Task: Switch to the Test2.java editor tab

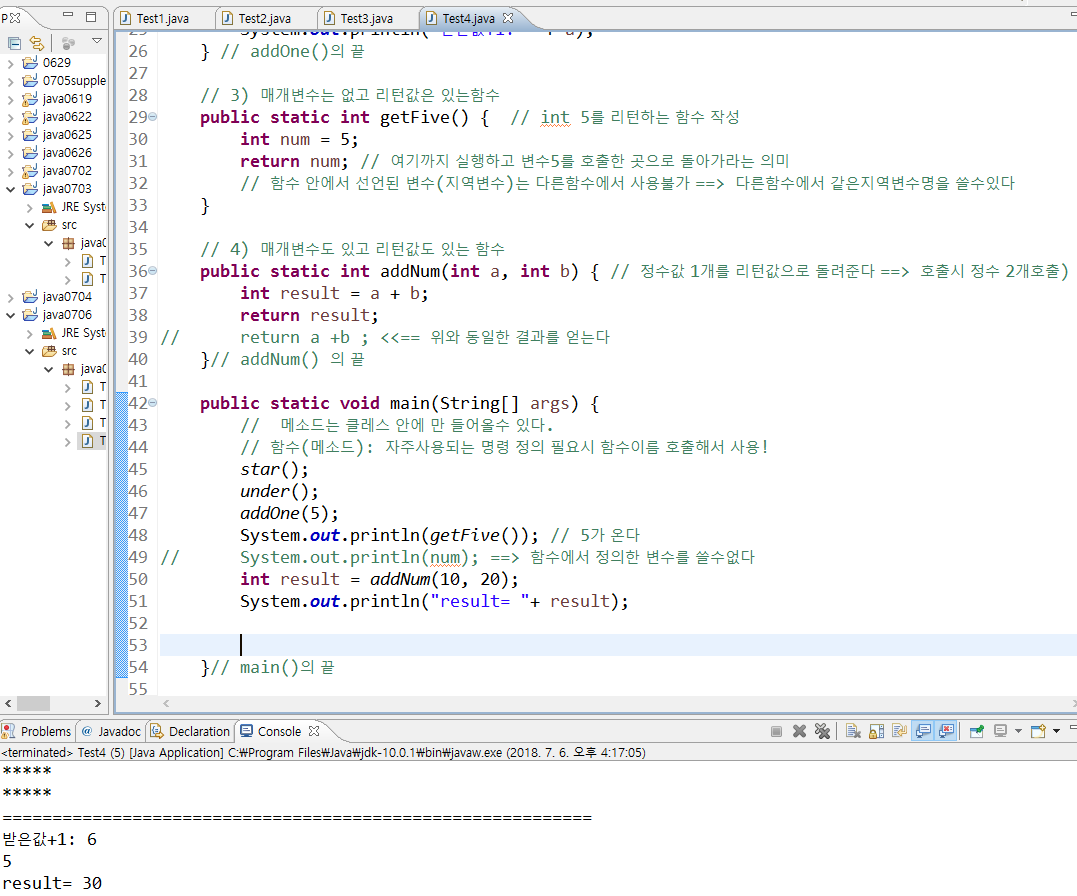Action: [x=264, y=19]
